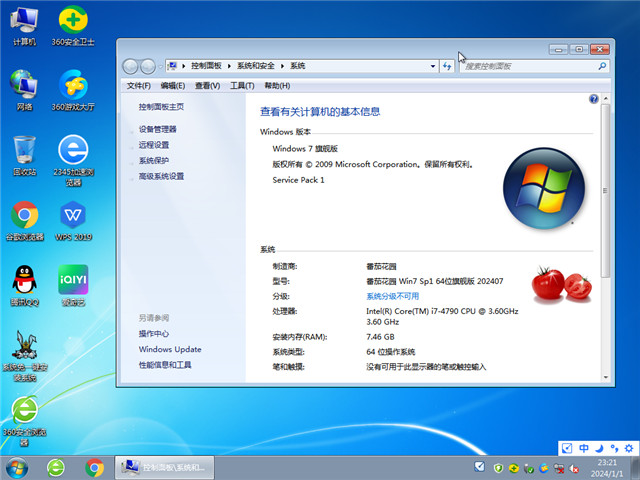
Task: Open 360安全卫士 desktop icon
Action: (x=73, y=25)
